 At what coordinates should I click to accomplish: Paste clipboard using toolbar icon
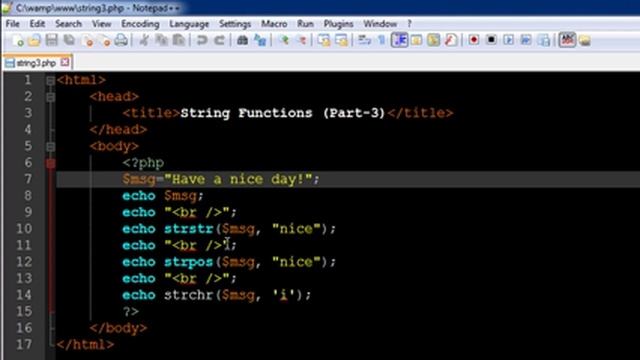[179, 40]
